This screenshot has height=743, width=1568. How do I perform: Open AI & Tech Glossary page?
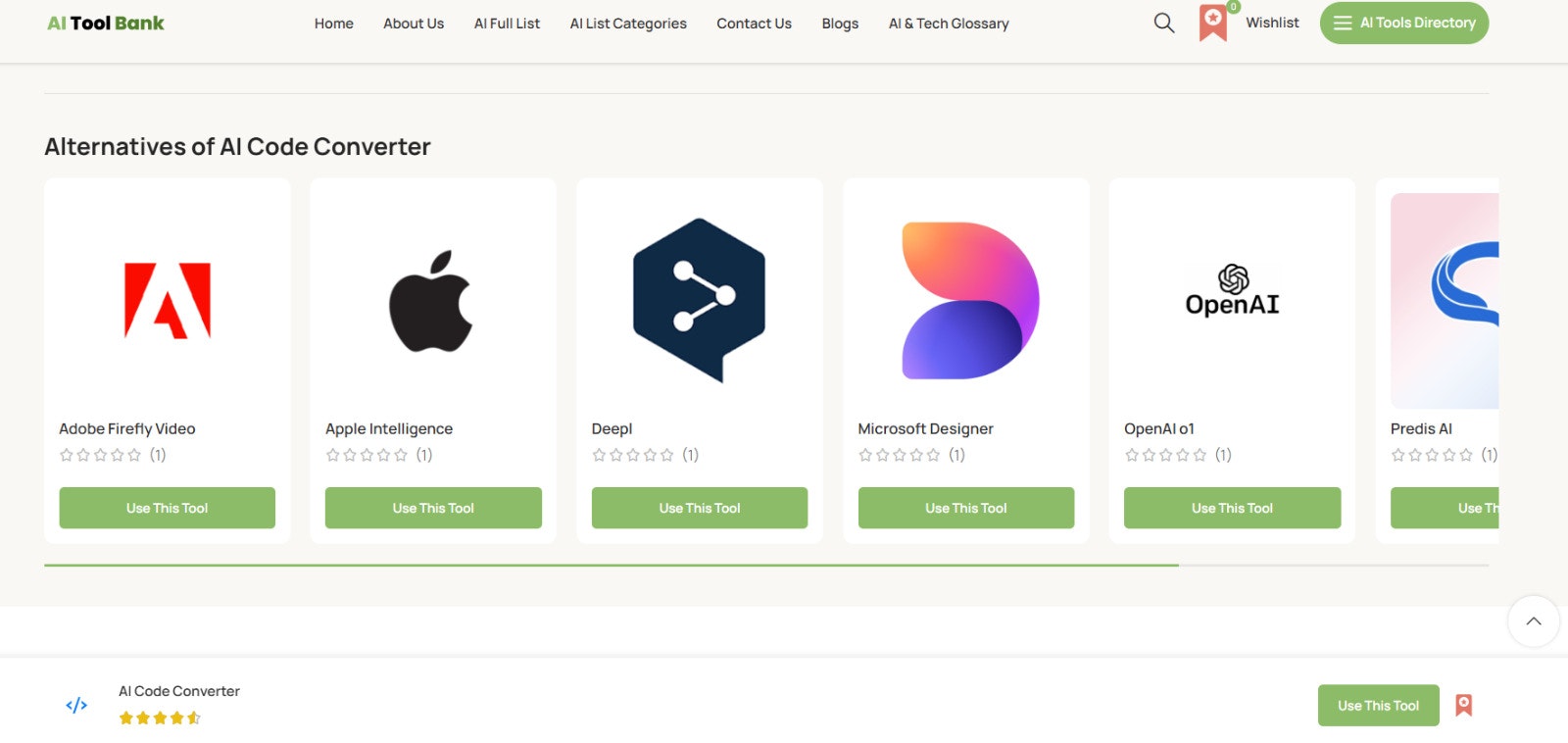click(x=949, y=24)
